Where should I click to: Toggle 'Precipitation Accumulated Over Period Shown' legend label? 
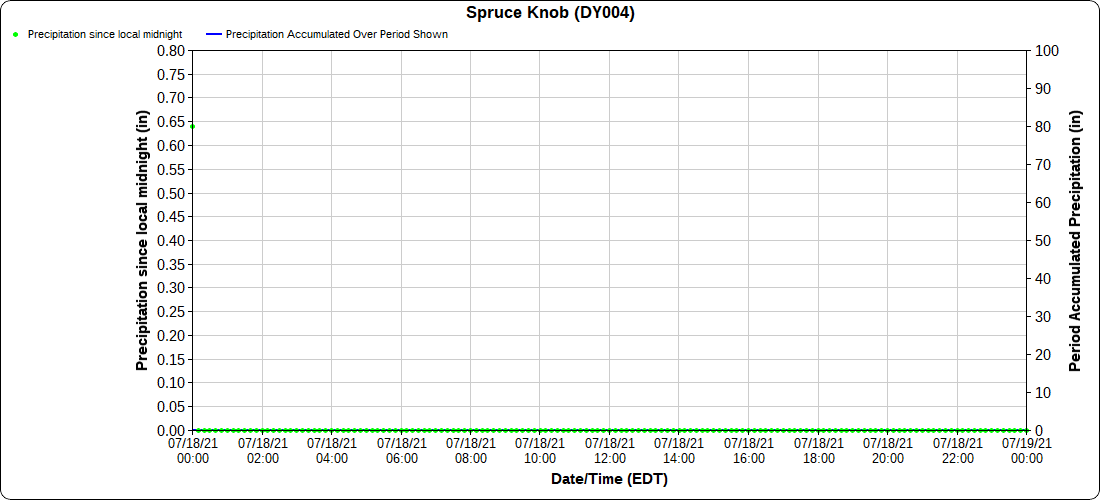point(336,34)
